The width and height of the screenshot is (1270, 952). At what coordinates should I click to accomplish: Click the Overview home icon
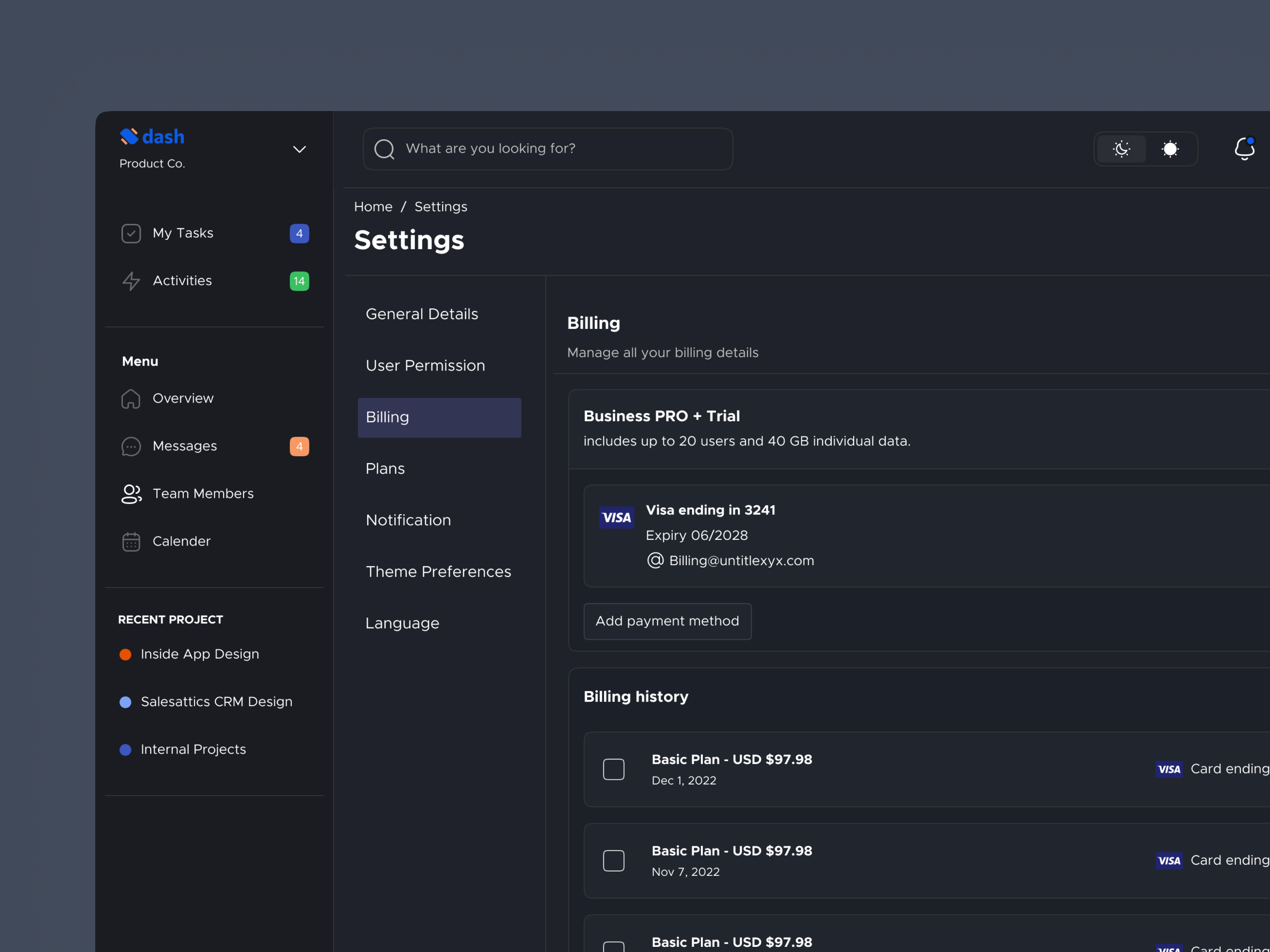[x=131, y=398]
